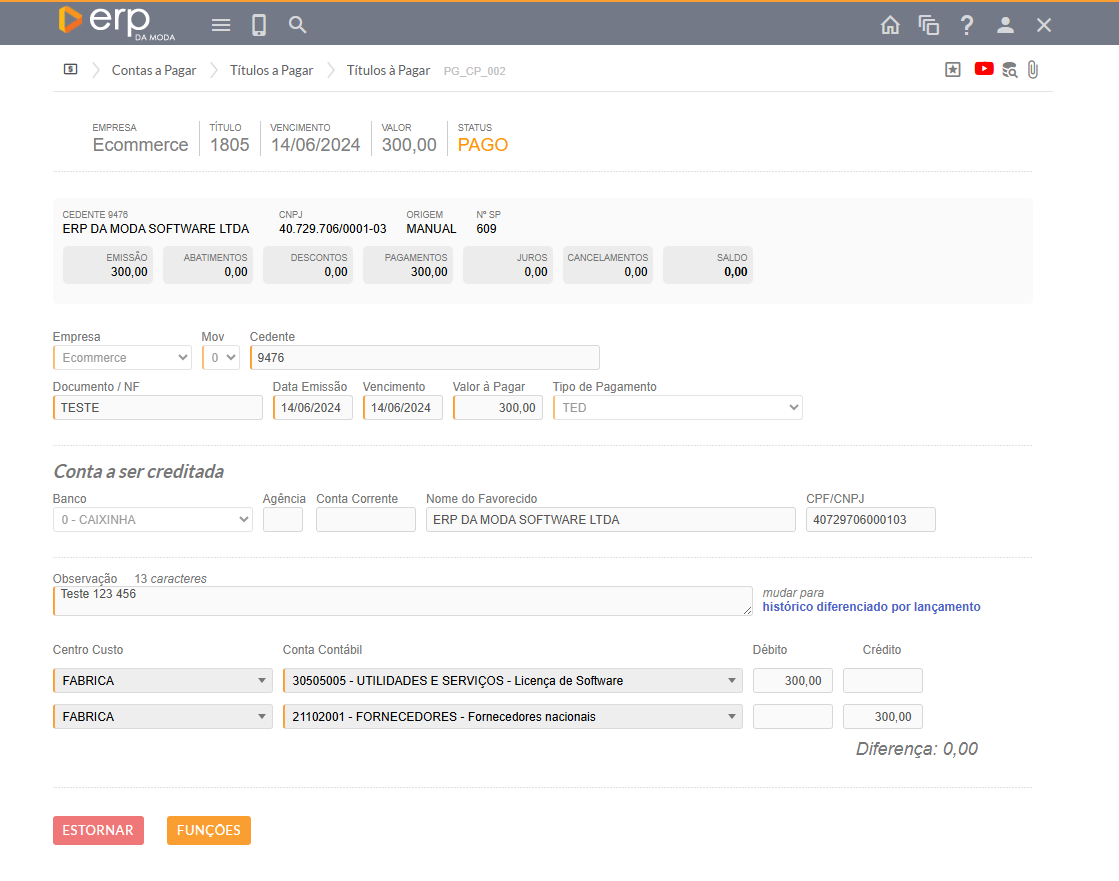Go to Títulos a Pagar breadcrumb
The width and height of the screenshot is (1119, 881).
[x=271, y=70]
